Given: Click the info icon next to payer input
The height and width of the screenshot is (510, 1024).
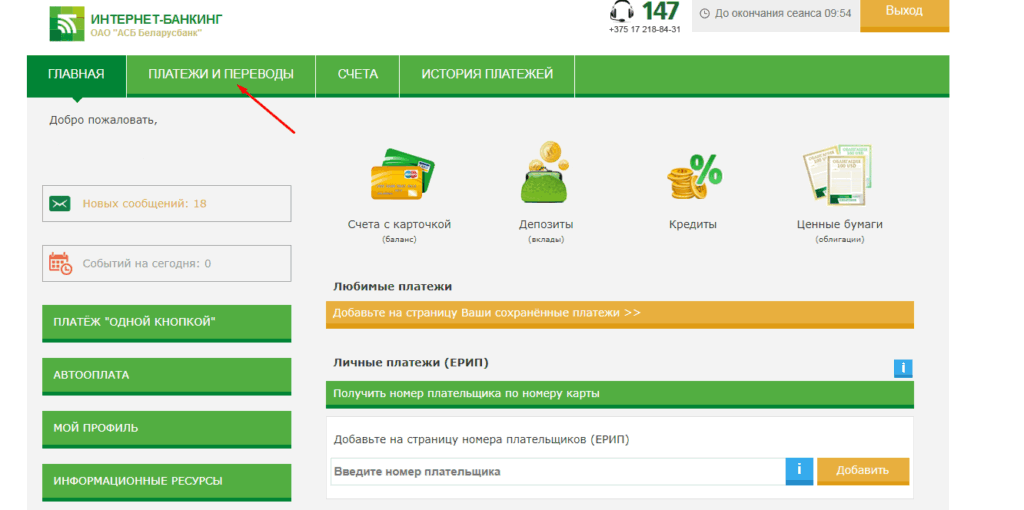Looking at the screenshot, I should click(799, 471).
